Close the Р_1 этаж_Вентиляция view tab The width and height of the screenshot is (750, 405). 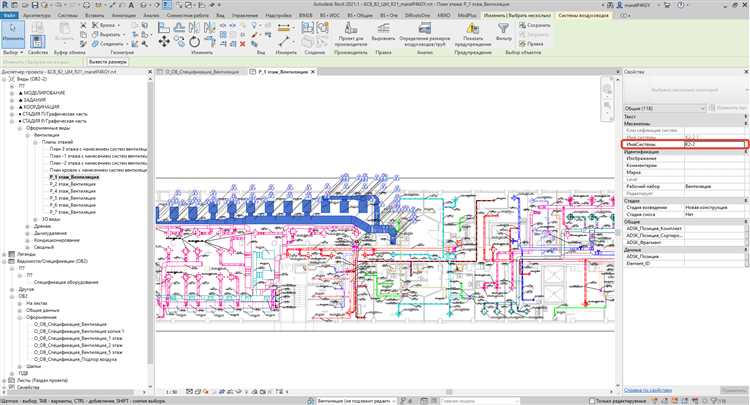[x=313, y=72]
